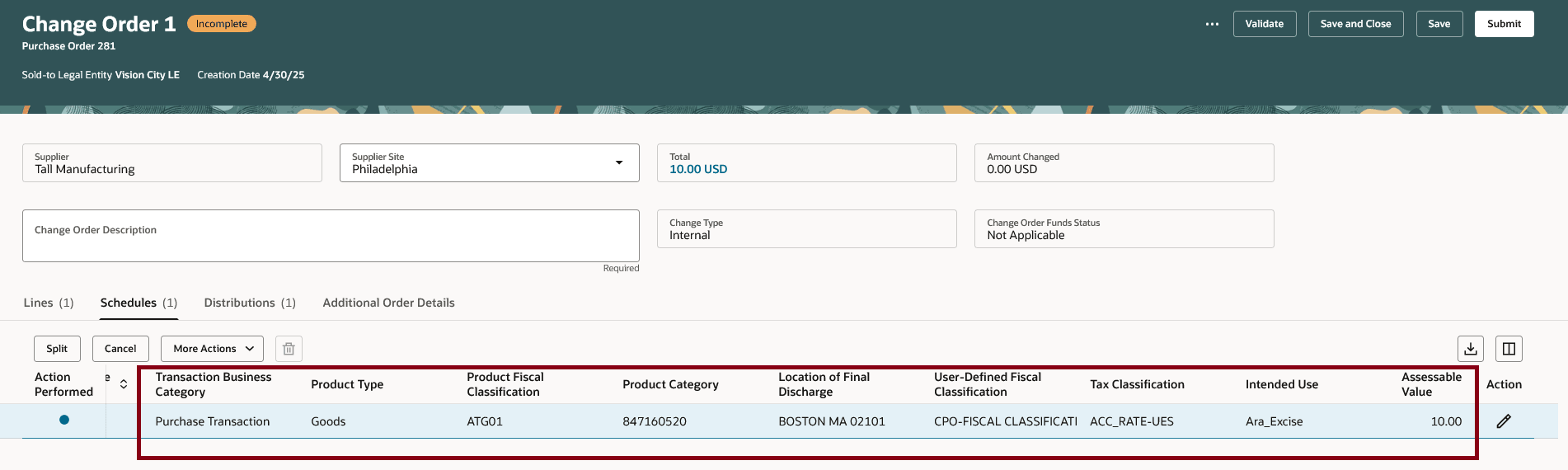This screenshot has height=470, width=1568.
Task: Open the three-dot more options menu
Action: coord(1212,24)
